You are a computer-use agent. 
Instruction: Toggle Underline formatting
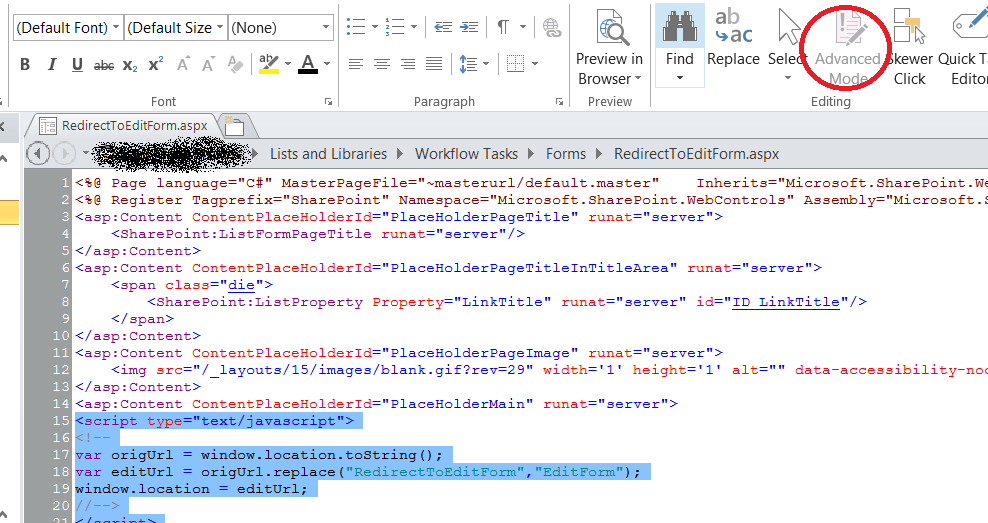coord(78,64)
